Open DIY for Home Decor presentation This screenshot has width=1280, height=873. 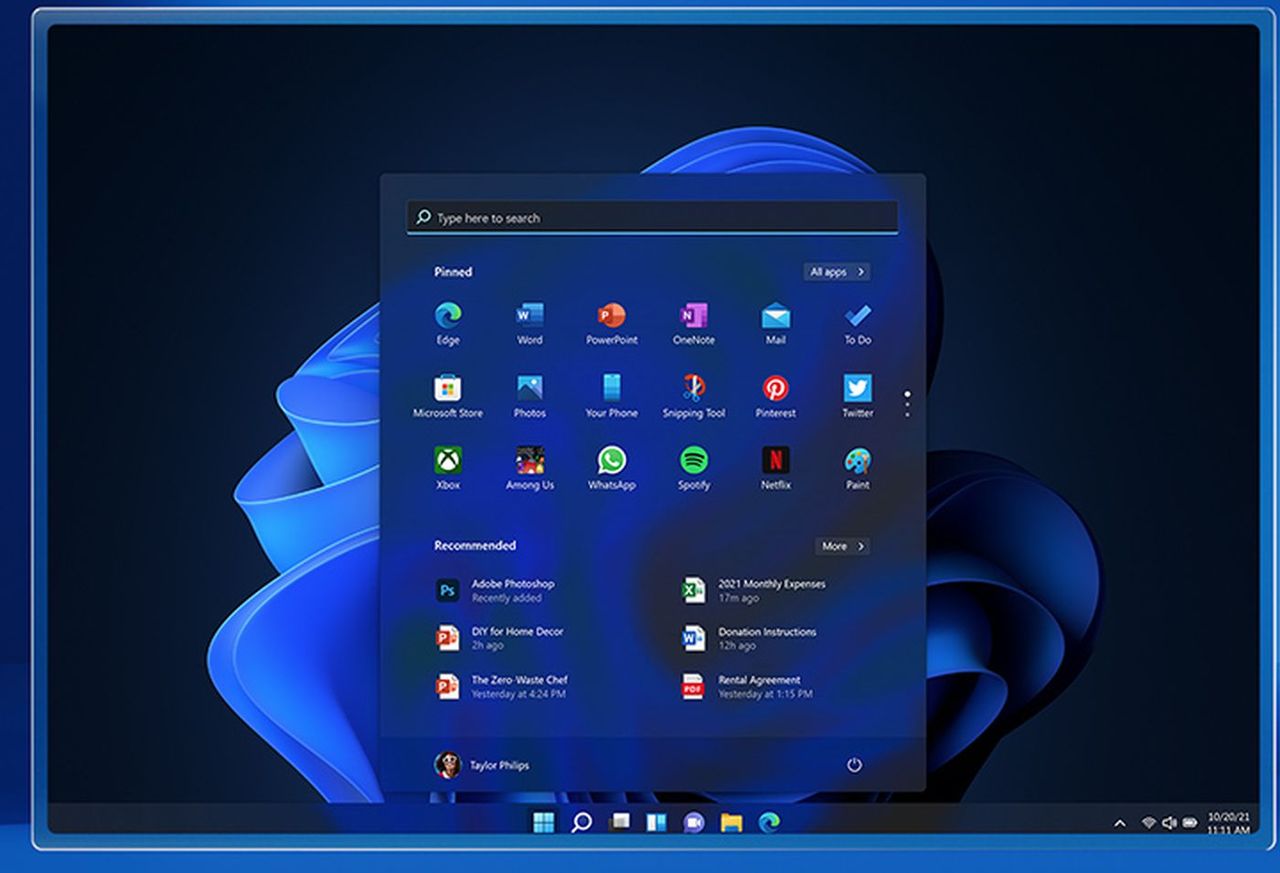[499, 638]
